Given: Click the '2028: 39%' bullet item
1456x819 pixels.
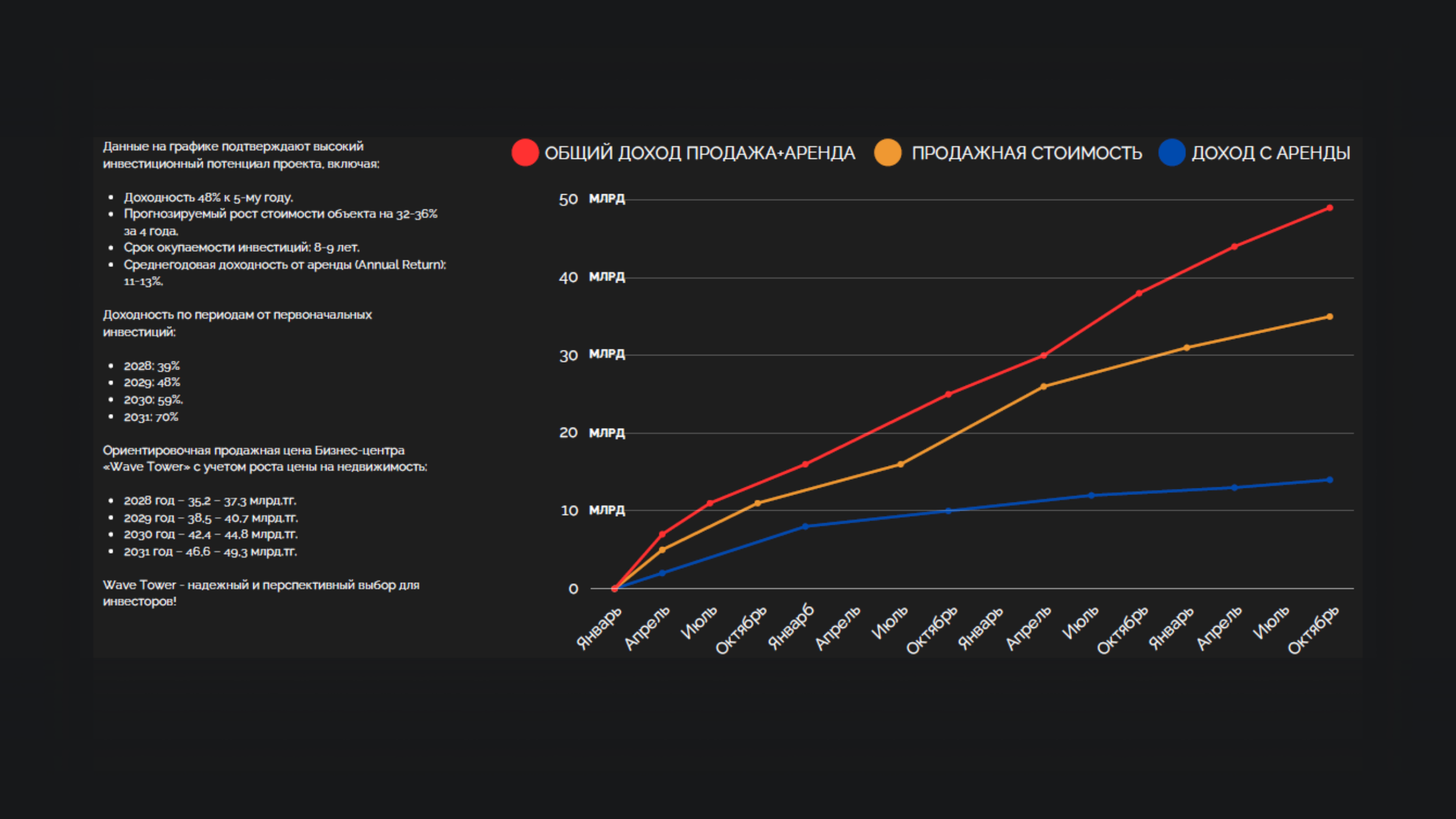Looking at the screenshot, I should click(x=152, y=366).
